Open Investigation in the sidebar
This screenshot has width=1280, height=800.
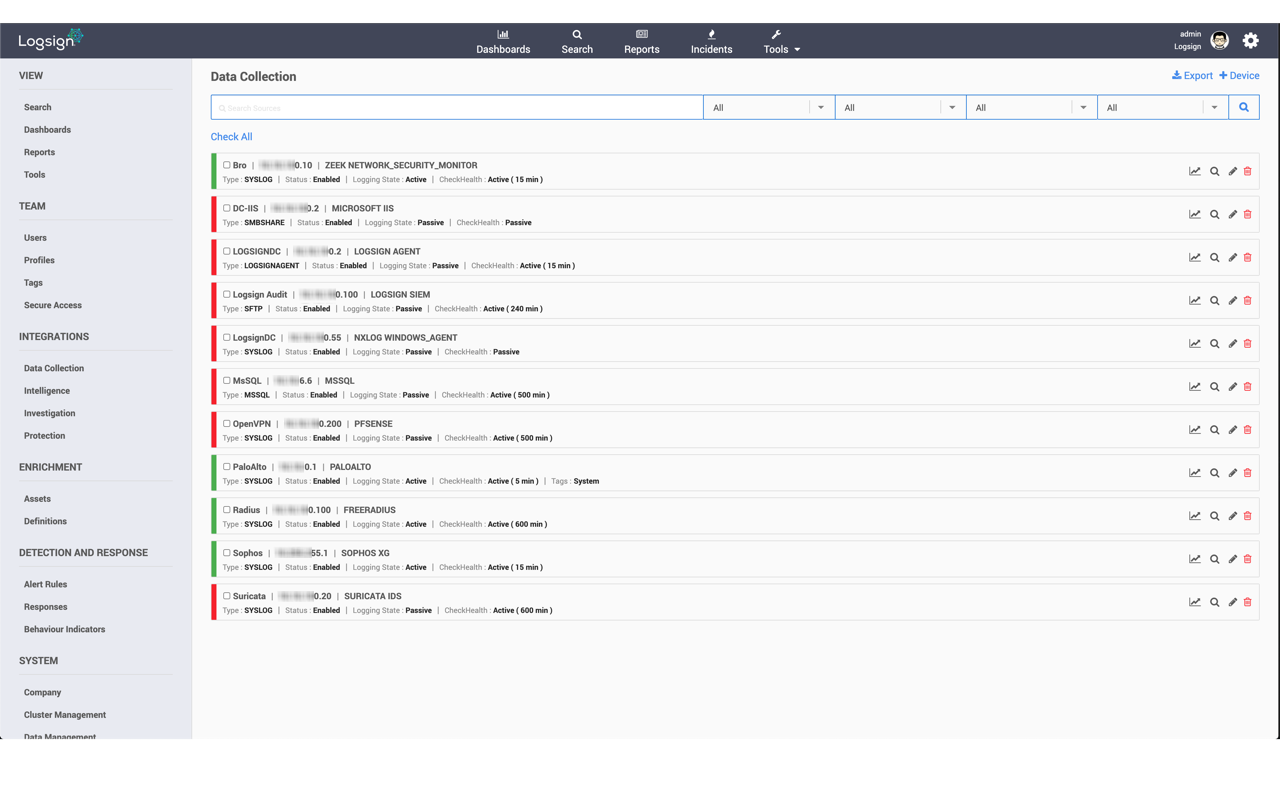pos(50,413)
